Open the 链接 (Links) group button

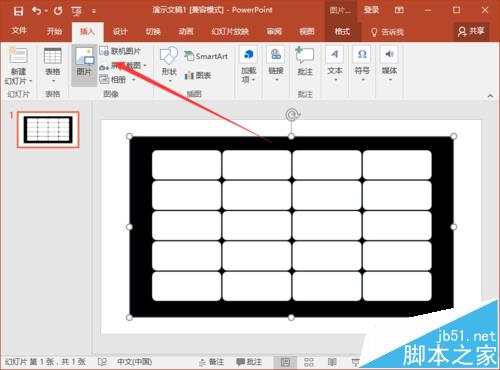[x=276, y=64]
